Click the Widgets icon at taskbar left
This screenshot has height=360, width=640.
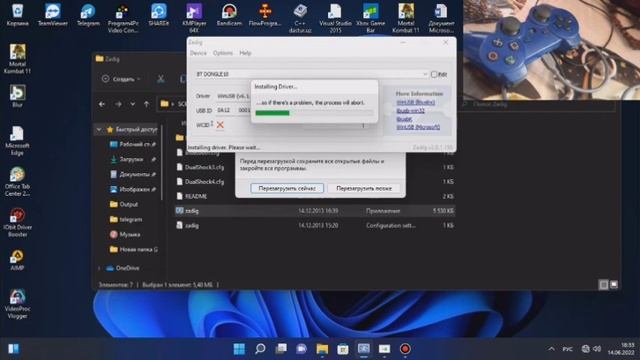[13, 349]
